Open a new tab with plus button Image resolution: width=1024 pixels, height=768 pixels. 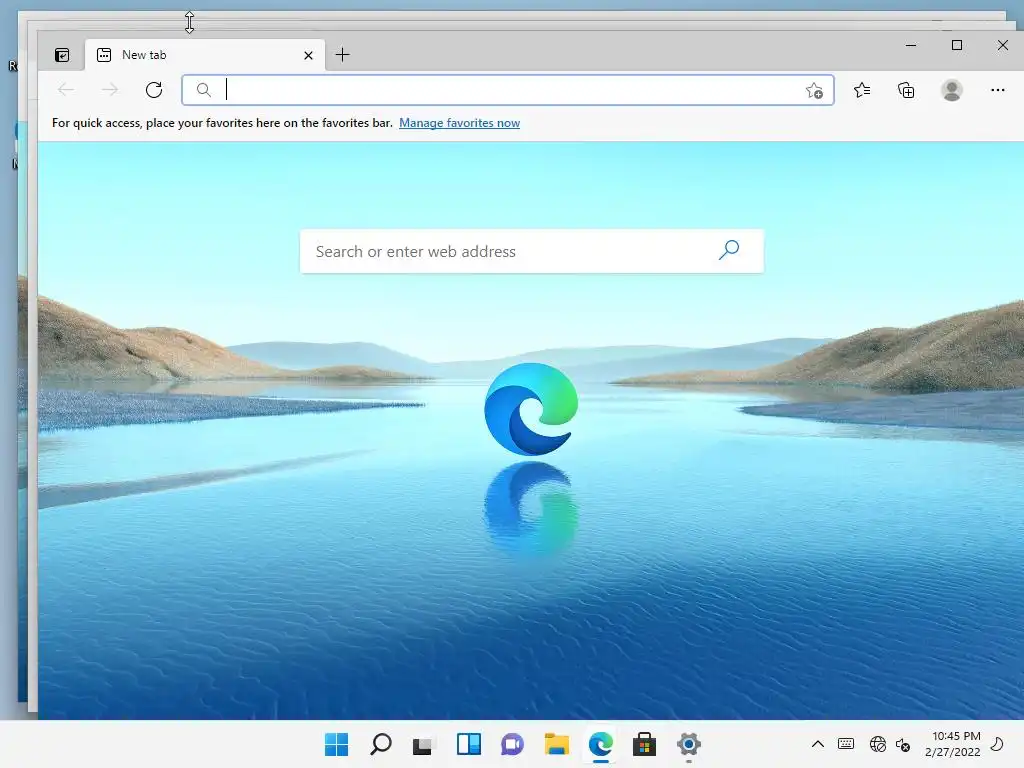(342, 55)
